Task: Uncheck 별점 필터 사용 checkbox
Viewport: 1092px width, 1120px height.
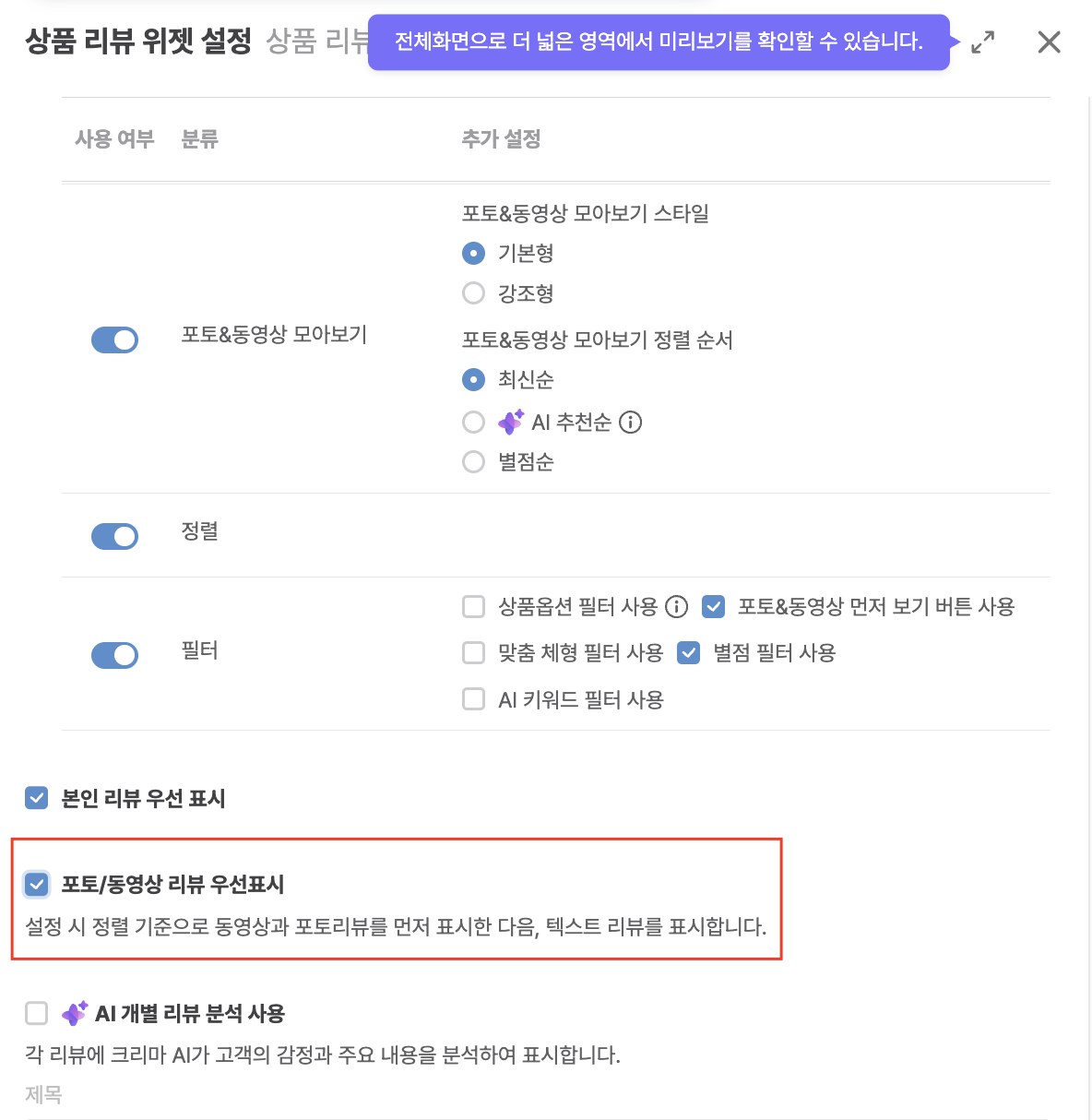Action: point(689,653)
